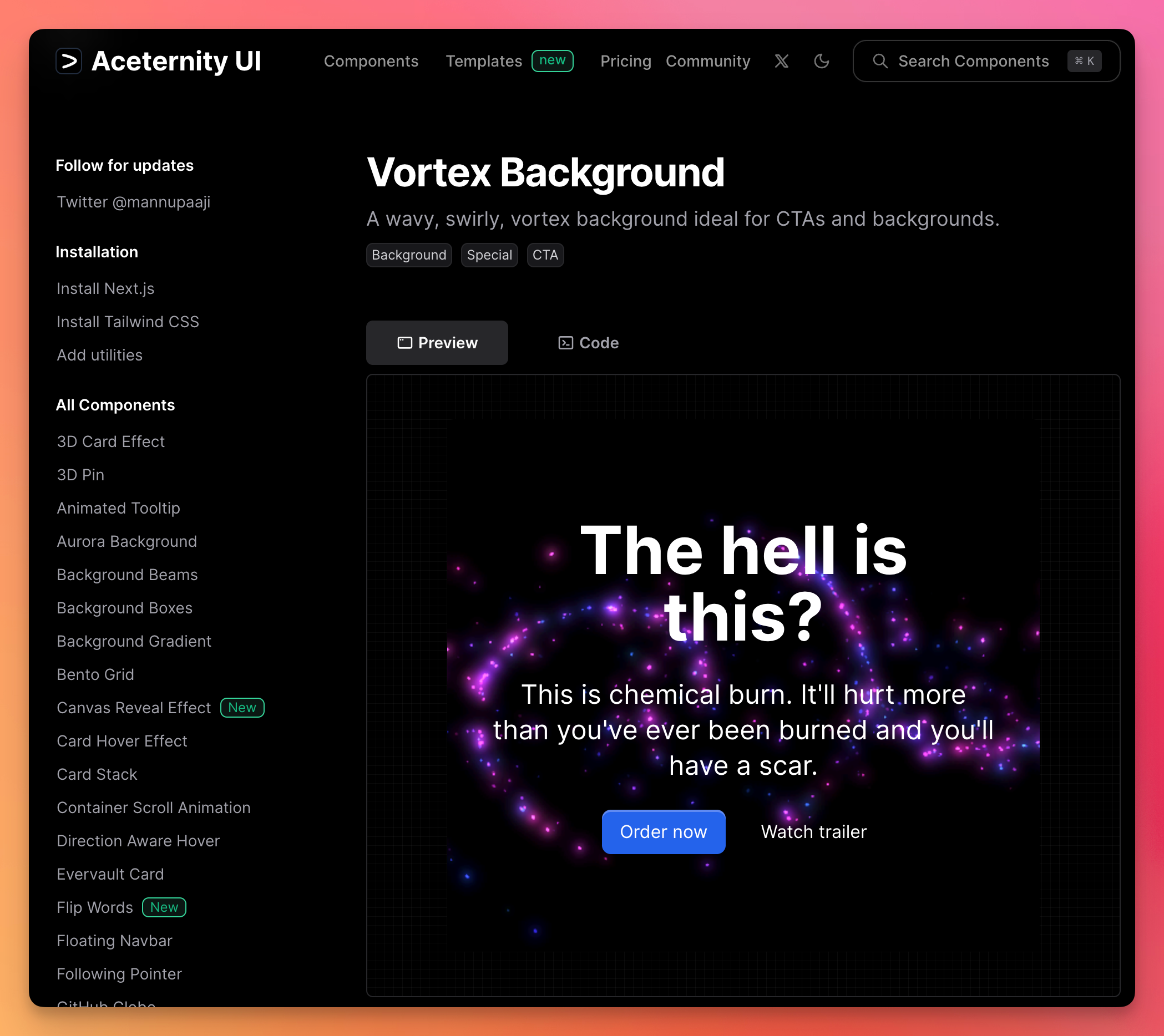This screenshot has height=1036, width=1164.
Task: Open Twitter @mannupaaji link
Action: tap(133, 202)
